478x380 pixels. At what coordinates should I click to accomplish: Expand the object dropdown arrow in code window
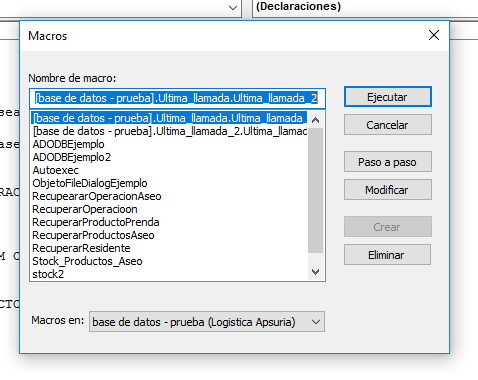[x=233, y=8]
